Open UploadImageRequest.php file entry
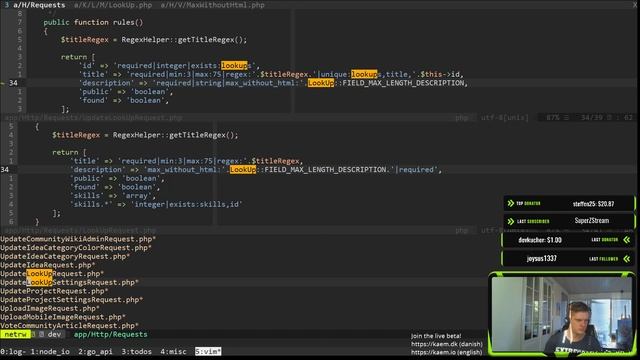Viewport: 640px width, 360px height. (x=50, y=308)
